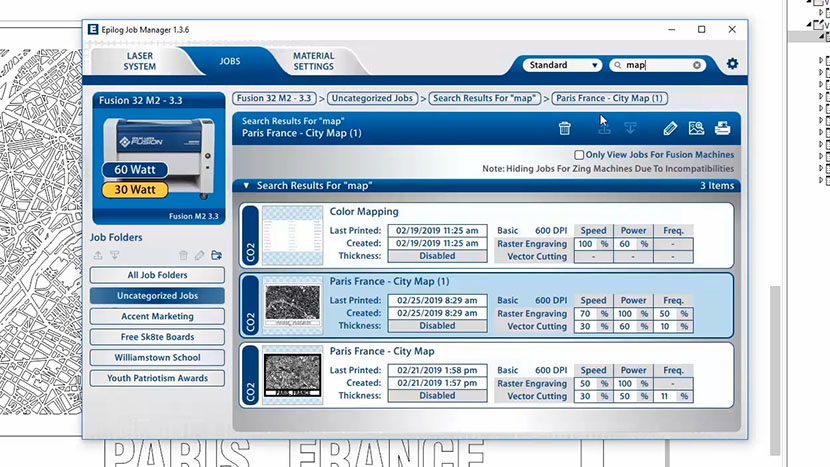This screenshot has height=467, width=830.
Task: Click the print job icon
Action: 722,128
